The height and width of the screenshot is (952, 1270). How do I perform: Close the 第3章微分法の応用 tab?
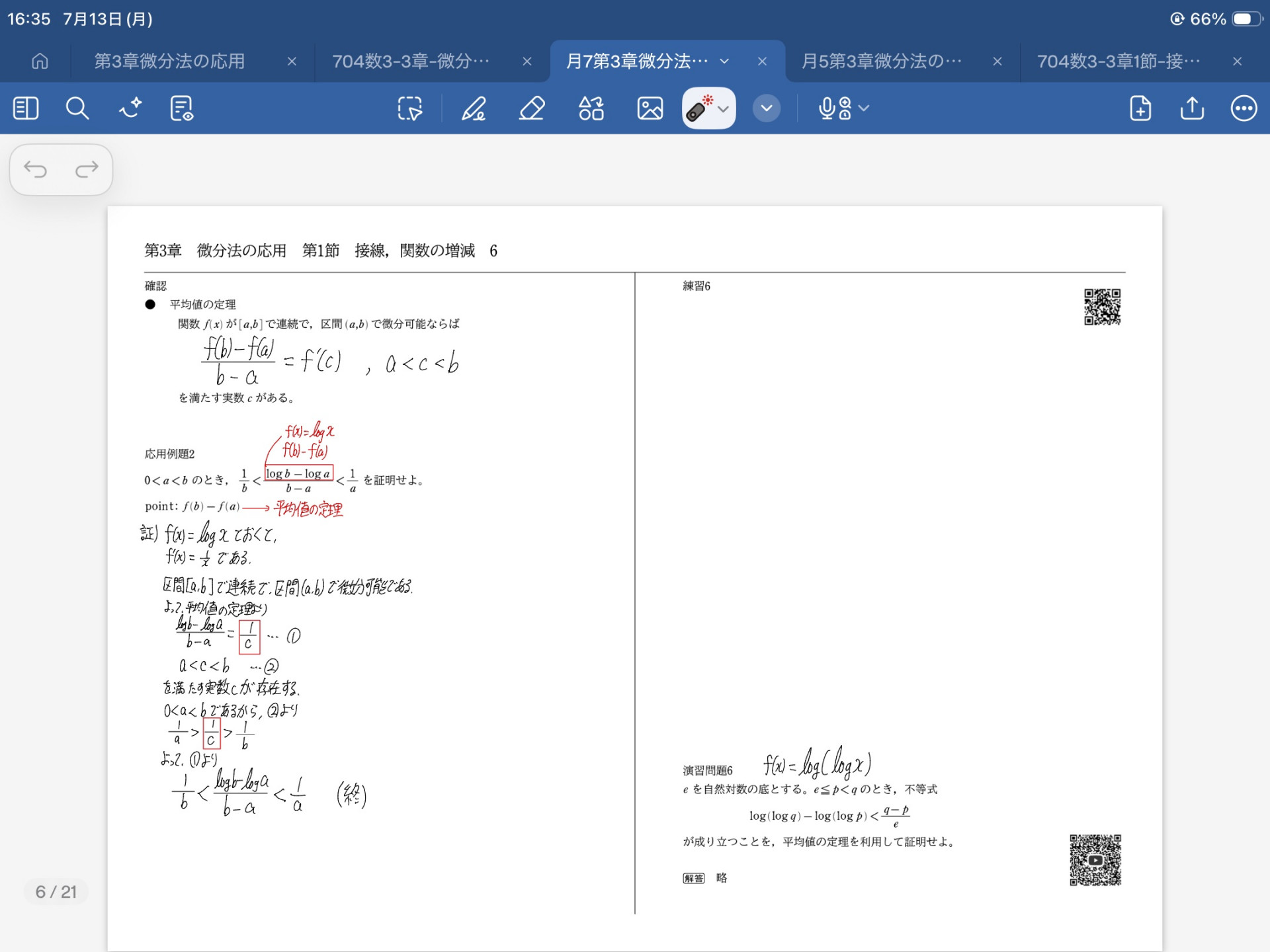(292, 61)
